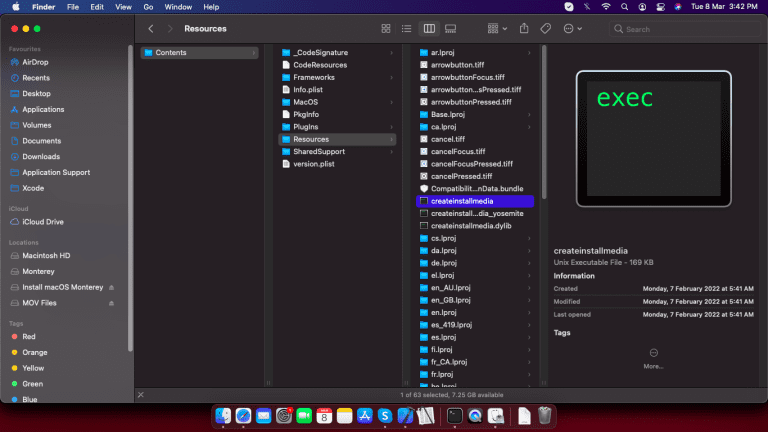This screenshot has width=768, height=432.
Task: Open the action (ellipsis) menu dropdown
Action: point(573,29)
